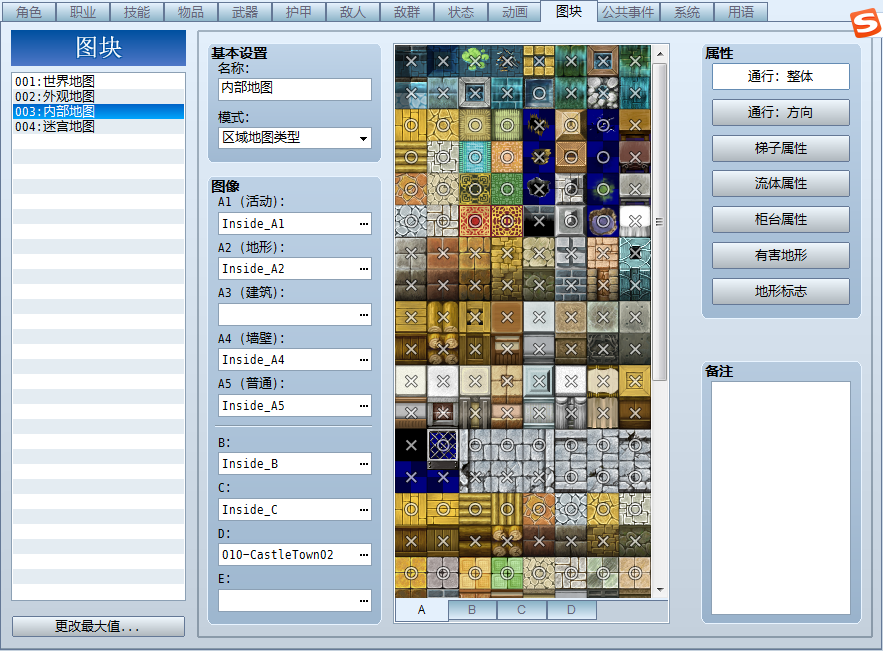The image size is (883, 651).
Task: Click the white pebble rocks water tile
Action: (603, 93)
